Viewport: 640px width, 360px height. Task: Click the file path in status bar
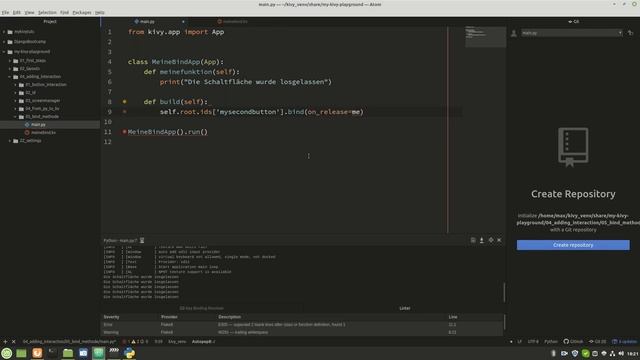[69, 342]
